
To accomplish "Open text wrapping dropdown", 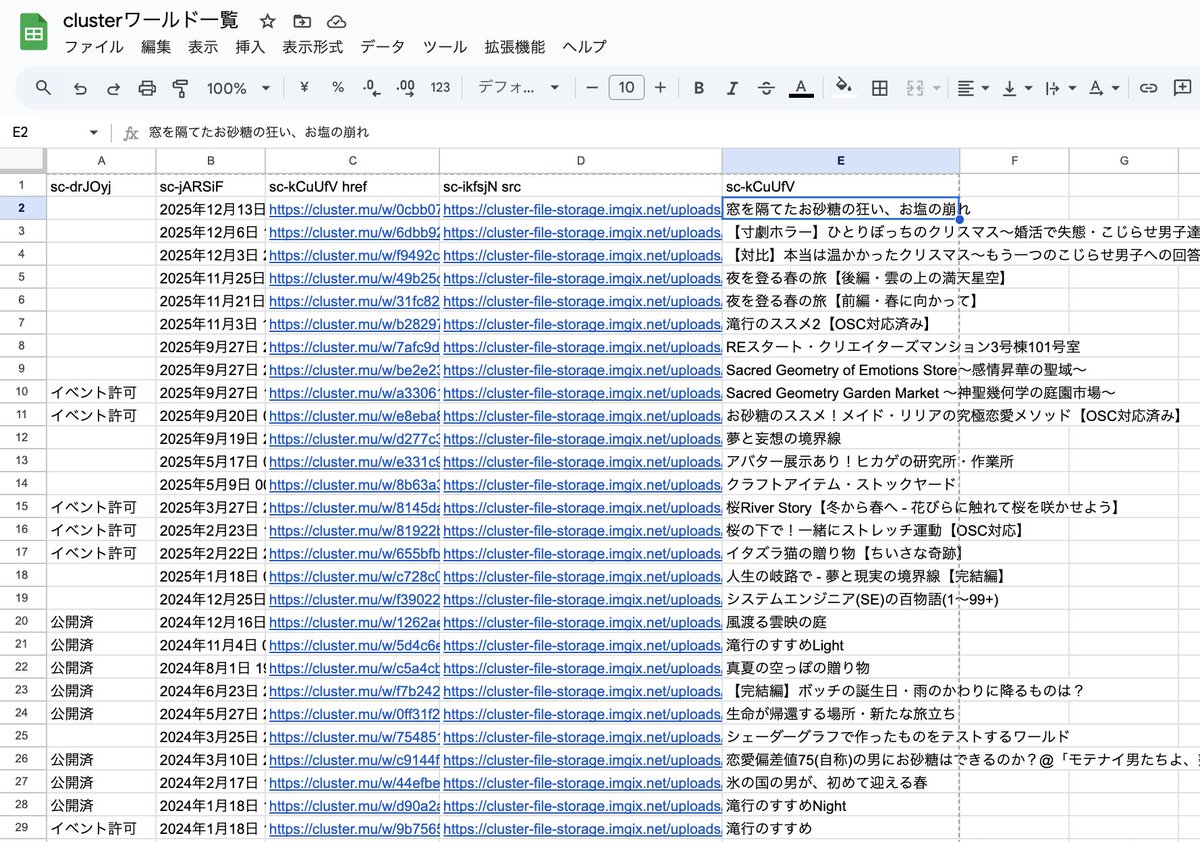I will point(1060,88).
